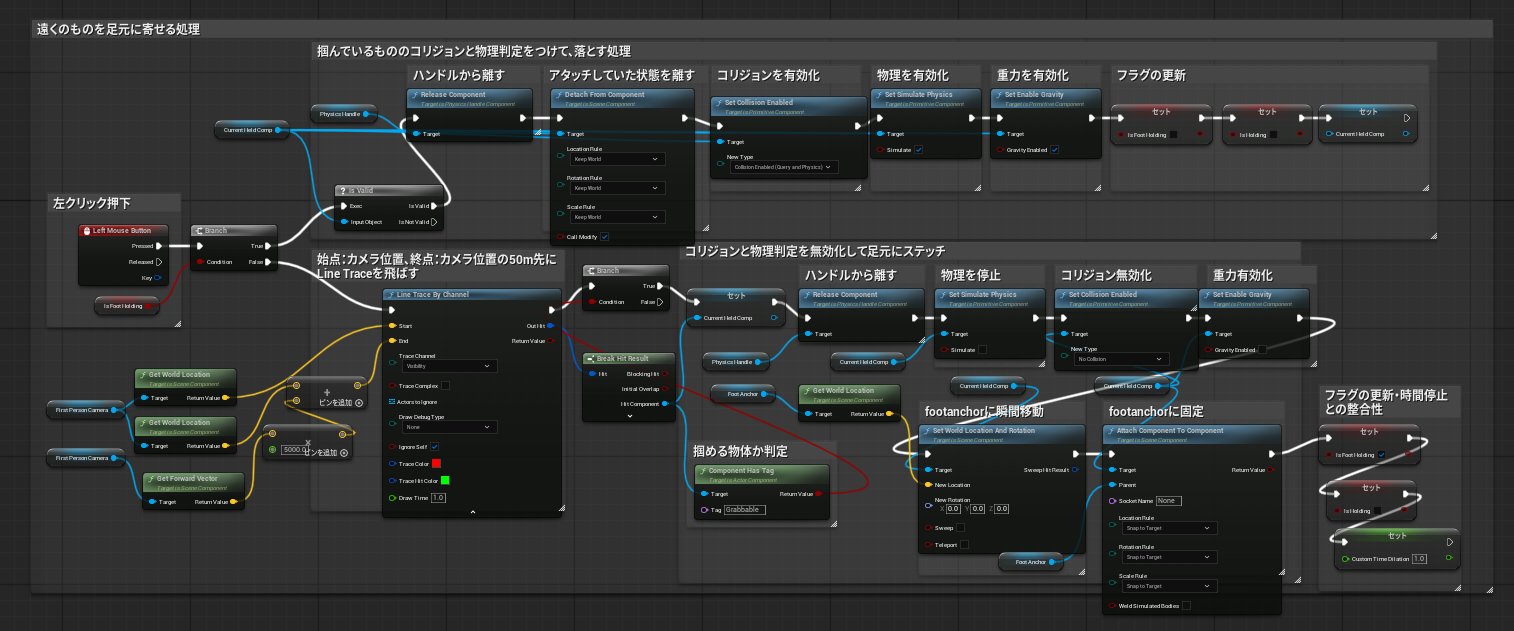Viewport: 1514px width, 631px height.
Task: Uncheck the Ignore Self checkbox
Action: pyautogui.click(x=435, y=447)
